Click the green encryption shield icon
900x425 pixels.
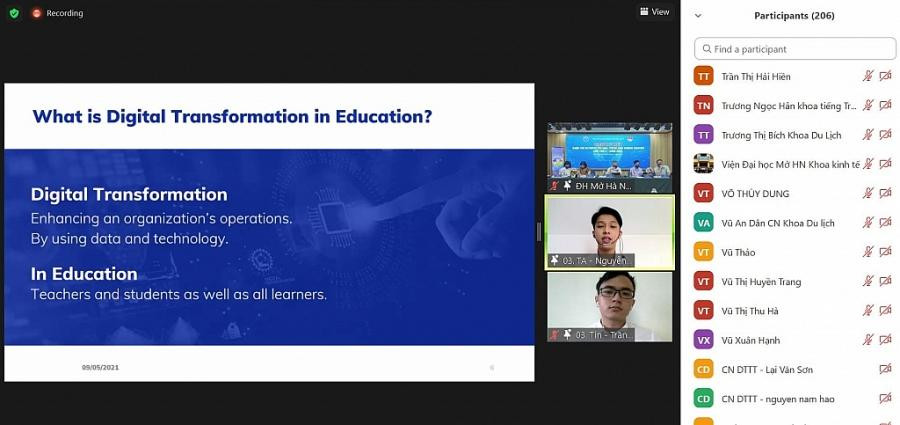(x=14, y=13)
